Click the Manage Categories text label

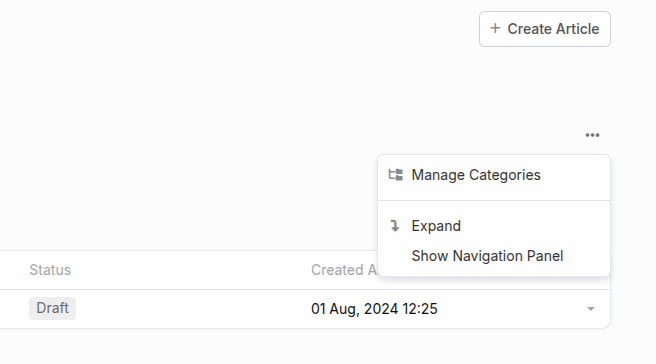click(476, 175)
